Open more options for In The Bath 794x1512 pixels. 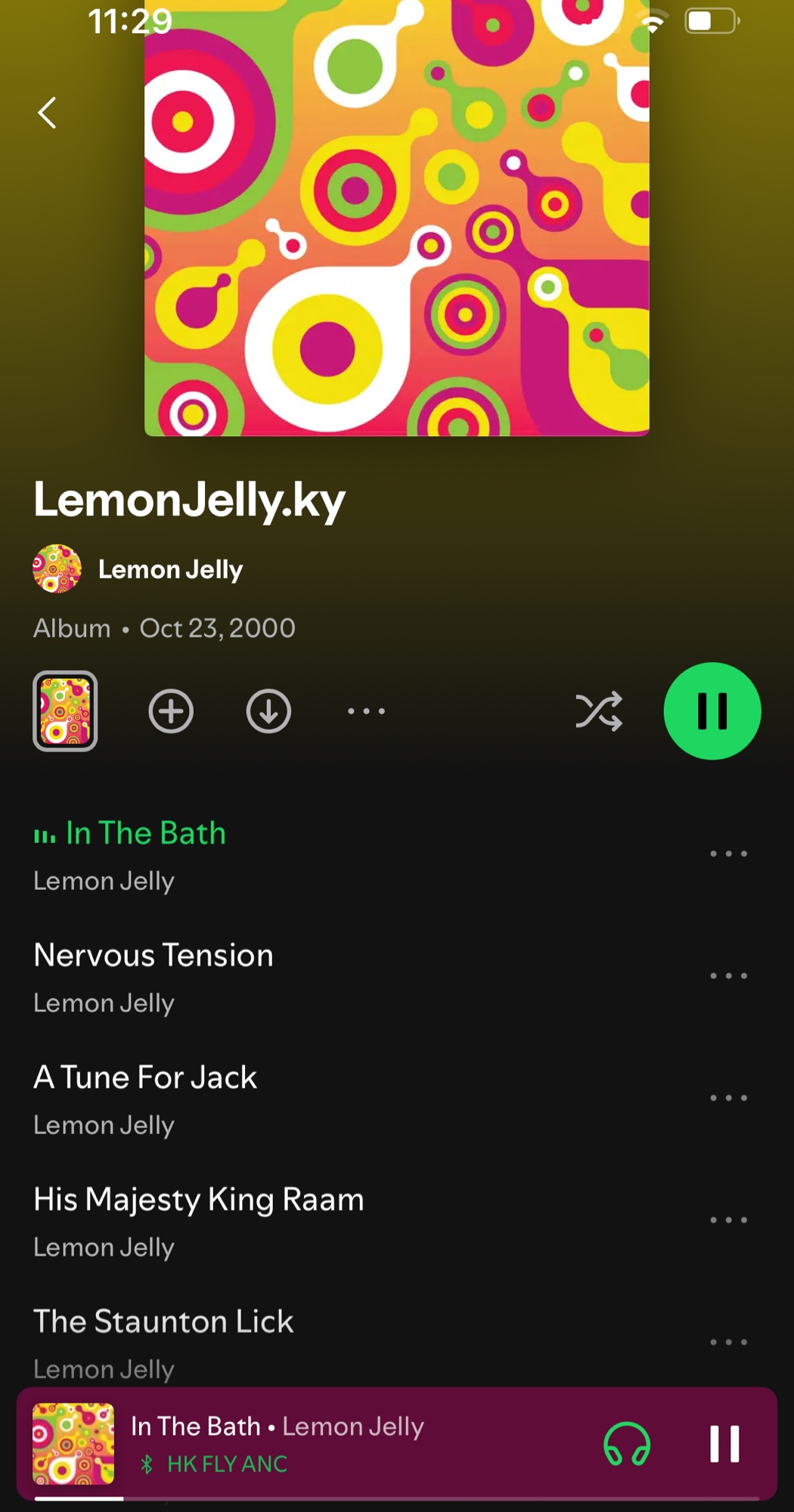point(729,854)
